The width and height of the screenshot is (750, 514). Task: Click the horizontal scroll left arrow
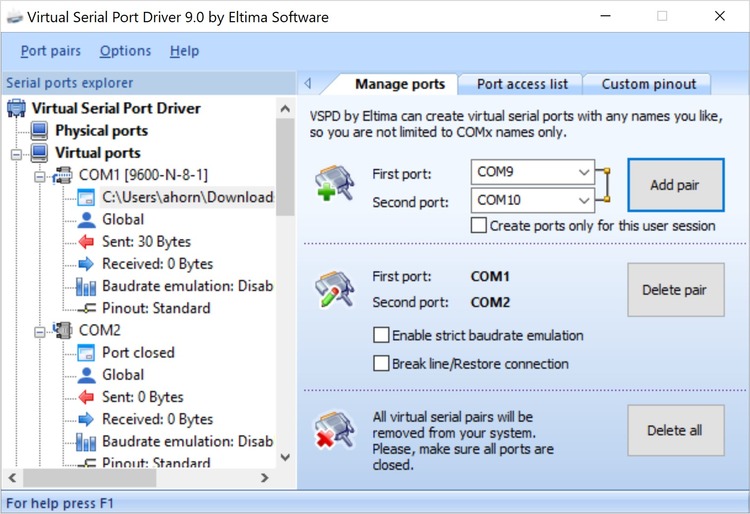[12, 477]
